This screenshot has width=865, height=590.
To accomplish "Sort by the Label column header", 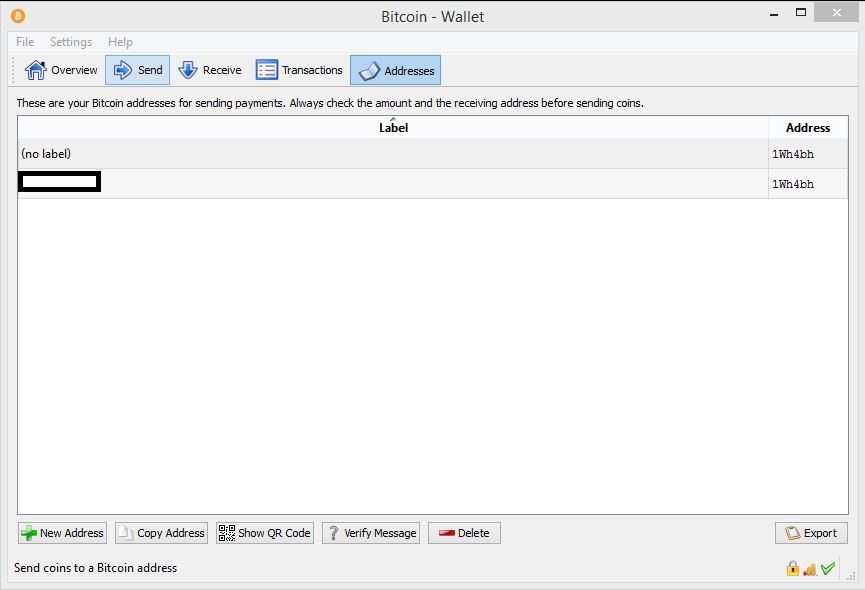I will [393, 127].
